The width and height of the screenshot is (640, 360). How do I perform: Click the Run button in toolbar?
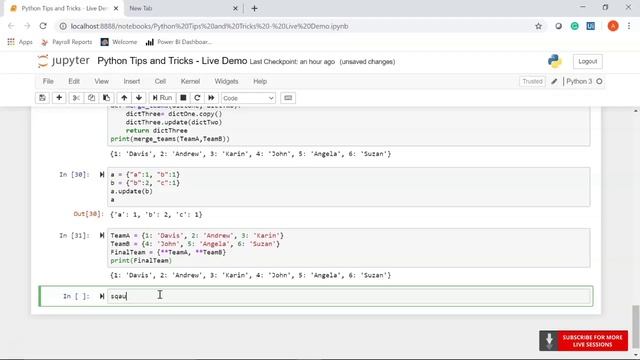click(x=162, y=98)
